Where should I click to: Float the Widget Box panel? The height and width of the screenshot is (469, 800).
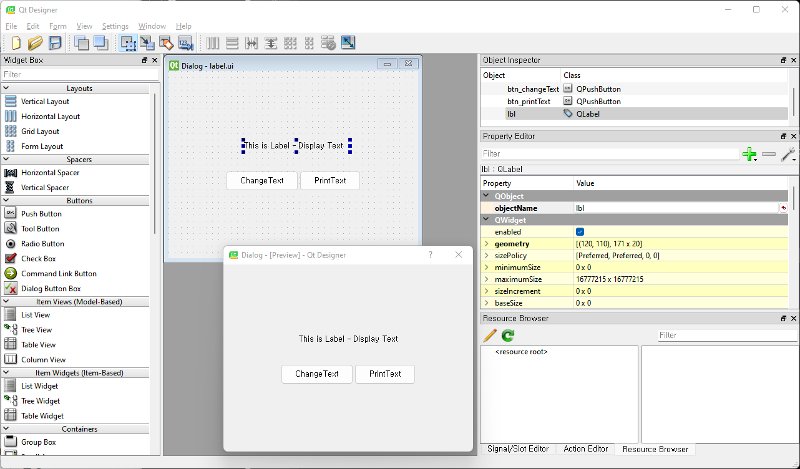click(144, 60)
